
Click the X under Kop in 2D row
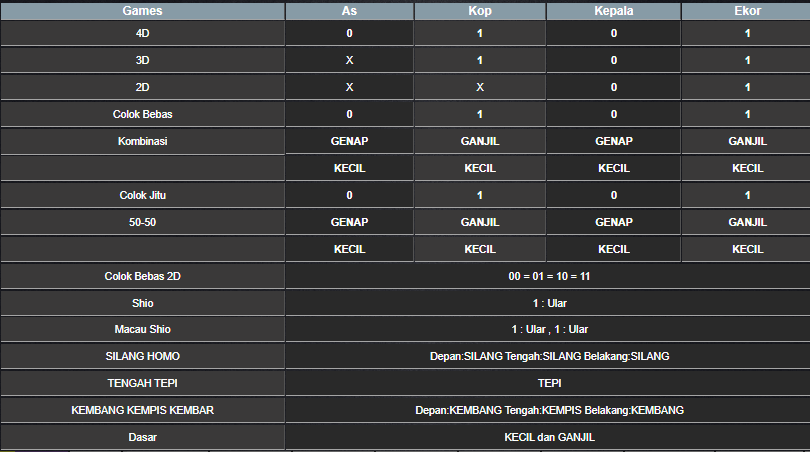click(480, 87)
